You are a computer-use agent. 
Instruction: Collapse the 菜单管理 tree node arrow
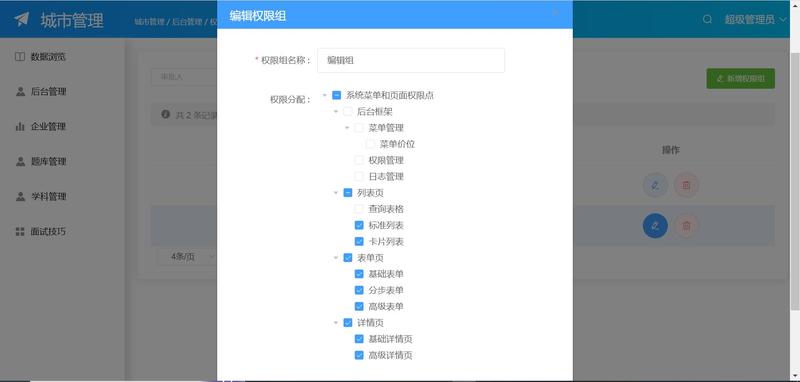(x=347, y=128)
